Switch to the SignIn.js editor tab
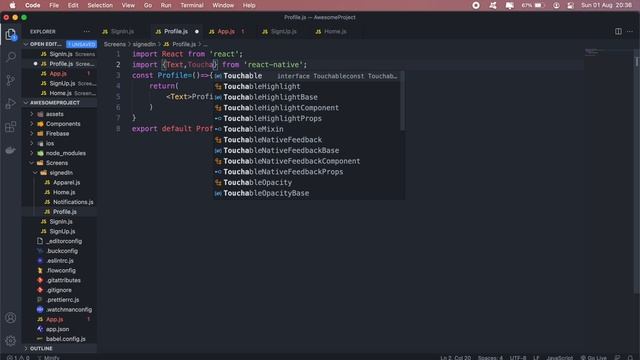This screenshot has height=360, width=640. (x=122, y=31)
